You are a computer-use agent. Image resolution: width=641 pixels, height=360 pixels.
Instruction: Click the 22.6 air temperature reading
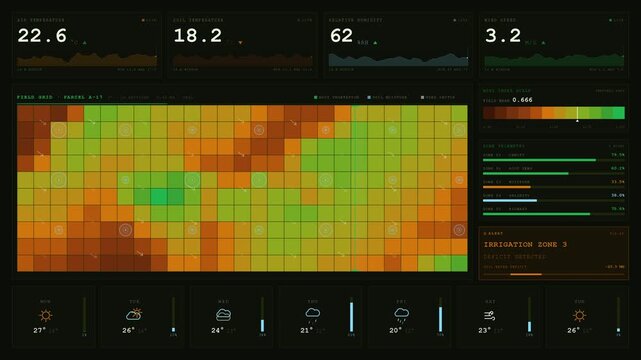[x=42, y=36]
